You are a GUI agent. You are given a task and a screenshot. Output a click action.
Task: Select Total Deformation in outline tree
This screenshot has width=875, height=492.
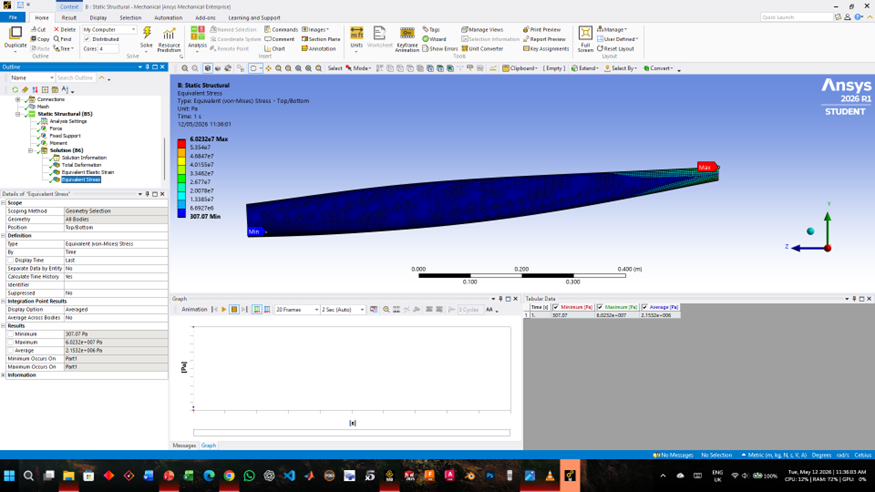coord(81,165)
